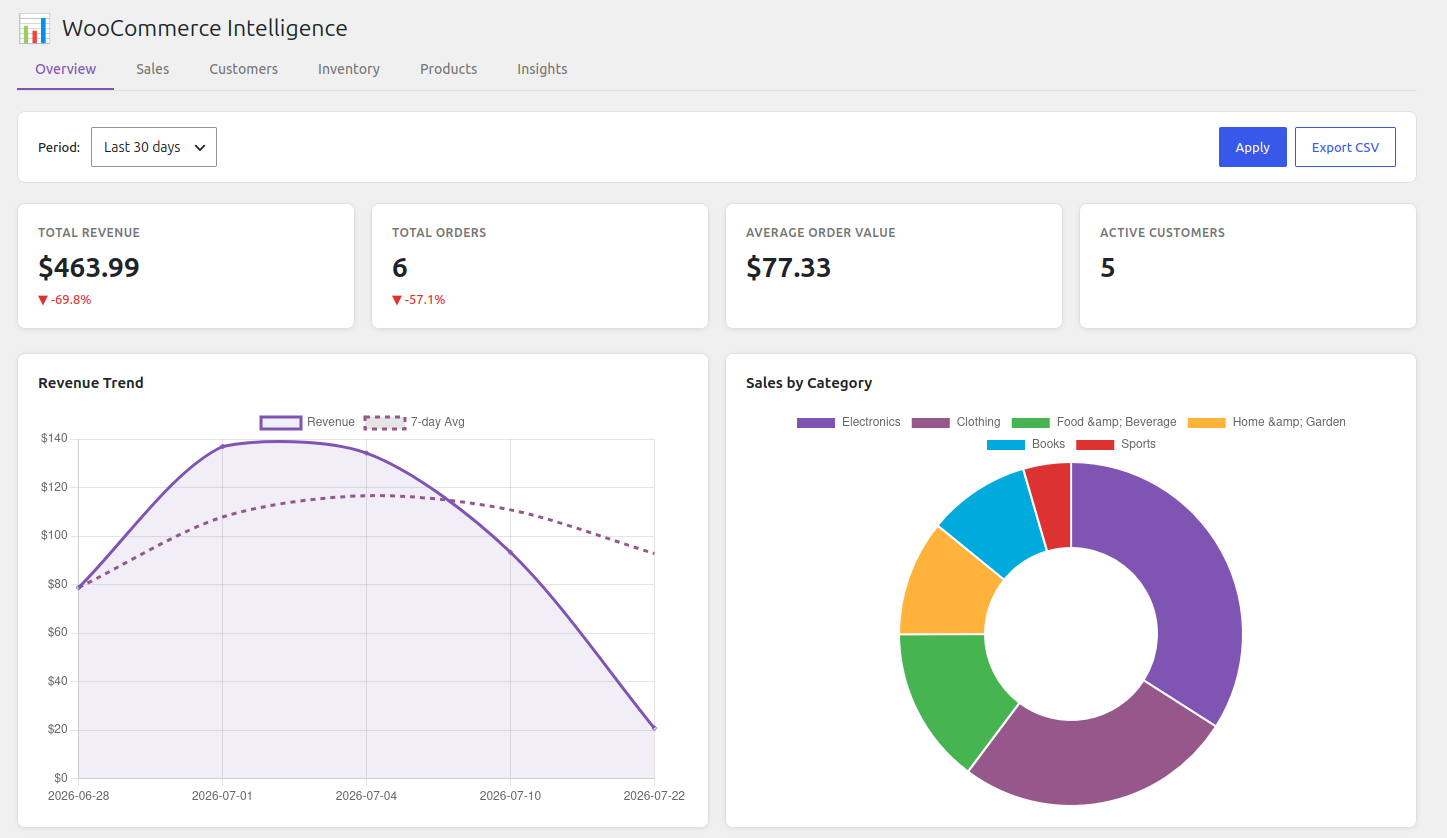Toggle Clothing legend entry
This screenshot has height=838, width=1447.
(956, 422)
